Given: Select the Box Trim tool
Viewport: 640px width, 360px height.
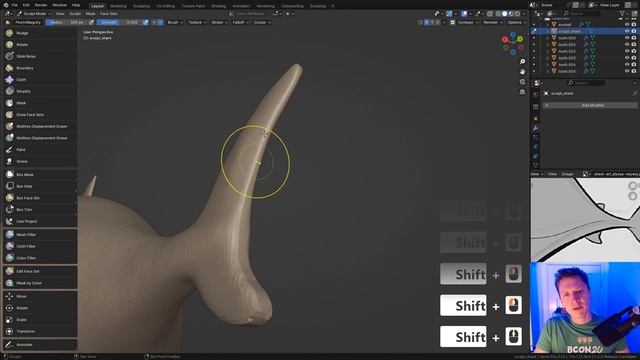Looking at the screenshot, I should pos(40,210).
